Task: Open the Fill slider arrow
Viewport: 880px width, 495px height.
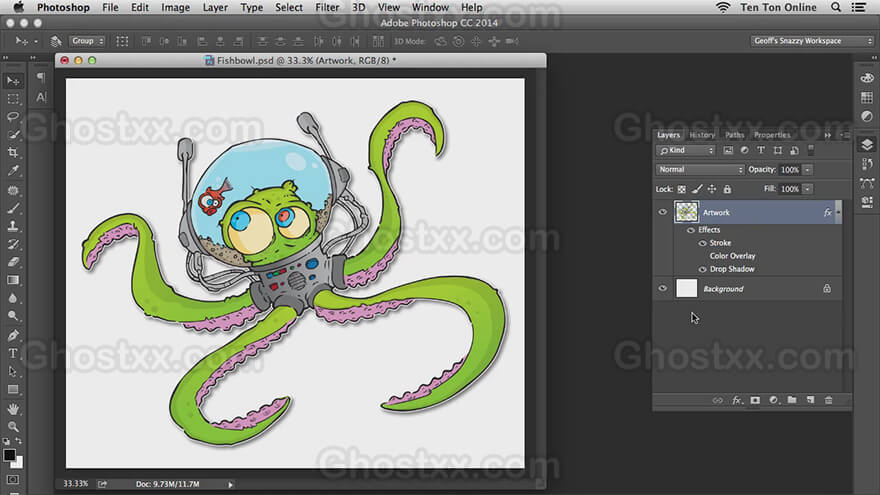Action: pyautogui.click(x=808, y=189)
